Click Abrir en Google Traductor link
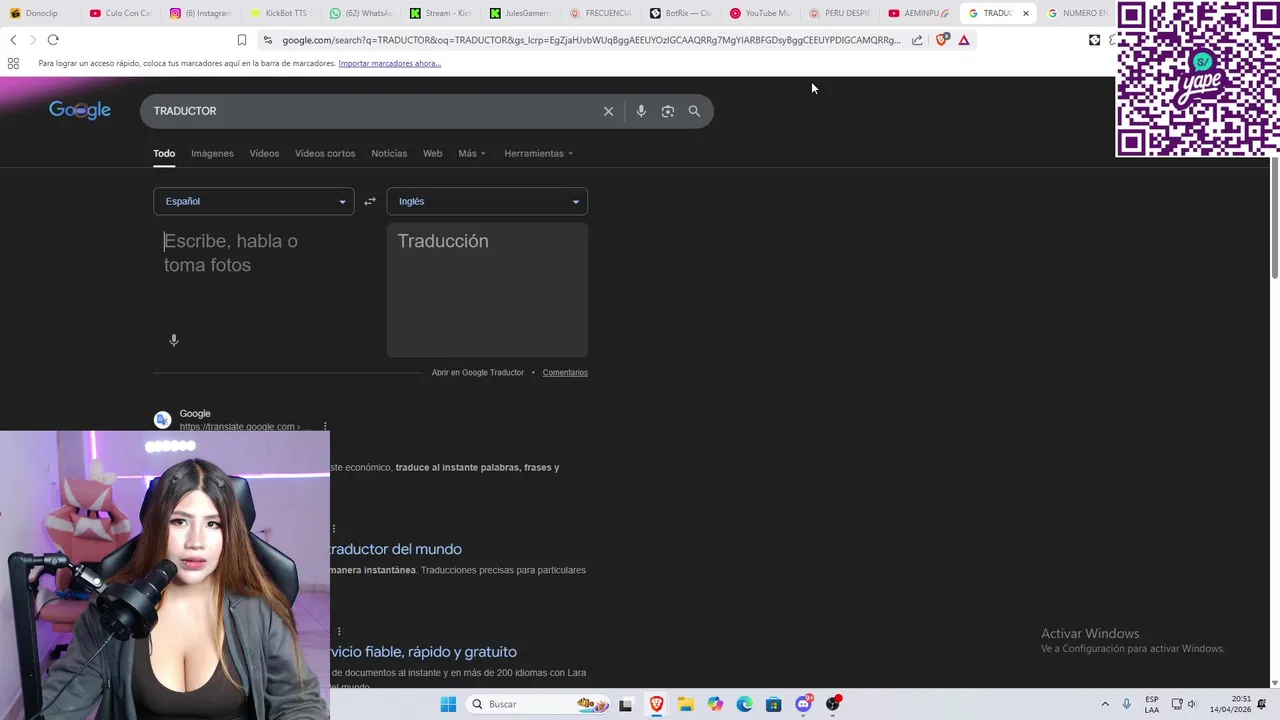The height and width of the screenshot is (720, 1280). 478,372
